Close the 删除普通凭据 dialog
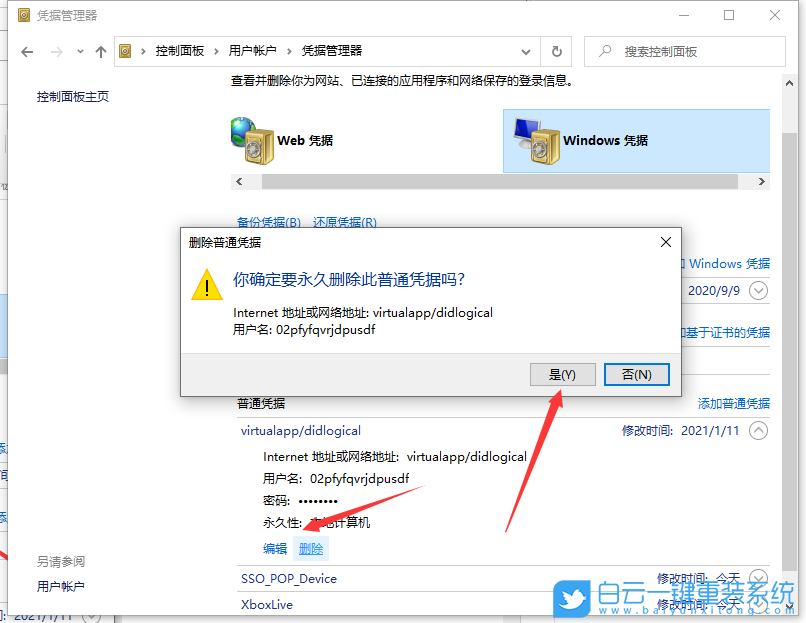 [665, 241]
